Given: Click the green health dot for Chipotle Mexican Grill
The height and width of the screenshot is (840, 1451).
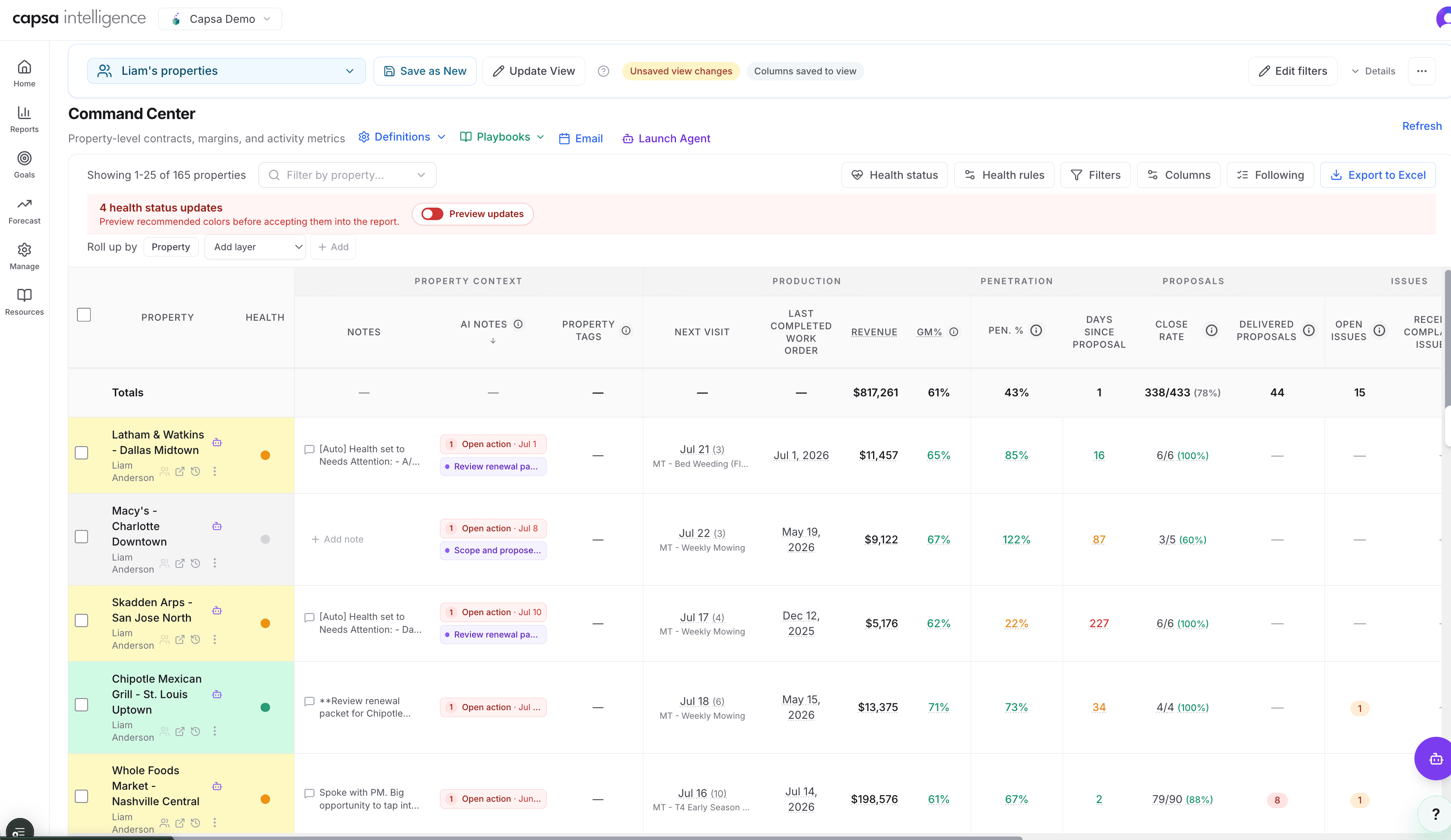Looking at the screenshot, I should pyautogui.click(x=265, y=708).
